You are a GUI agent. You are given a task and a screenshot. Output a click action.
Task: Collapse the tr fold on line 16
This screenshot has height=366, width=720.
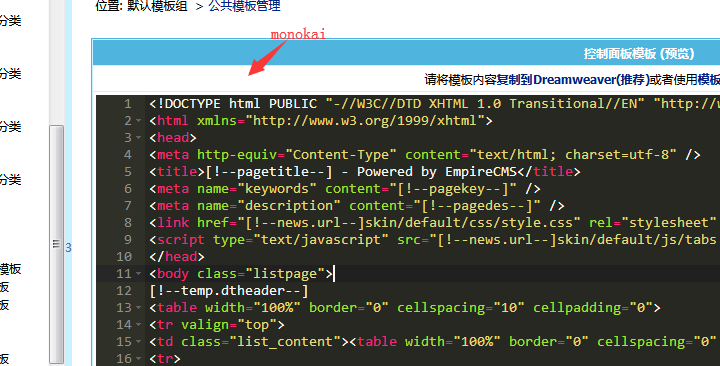tap(139, 359)
